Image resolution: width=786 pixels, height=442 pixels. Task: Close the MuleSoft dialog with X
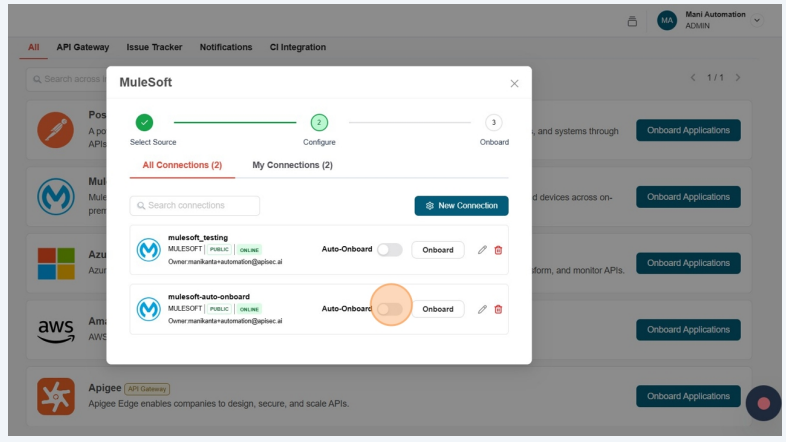pyautogui.click(x=514, y=83)
